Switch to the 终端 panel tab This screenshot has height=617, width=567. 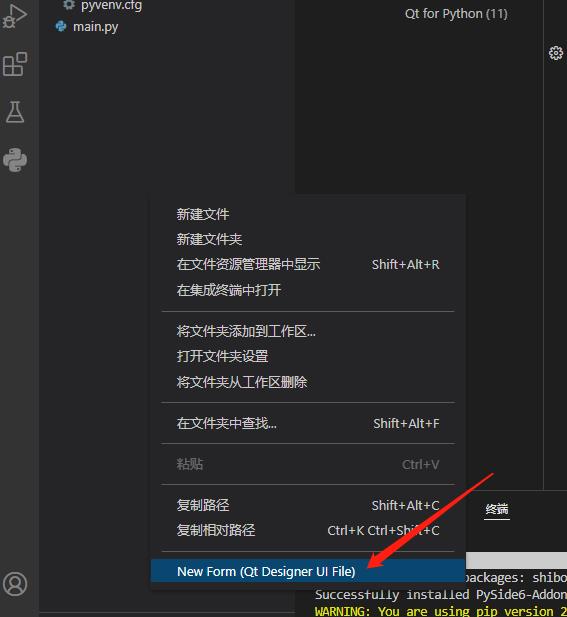pos(497,509)
